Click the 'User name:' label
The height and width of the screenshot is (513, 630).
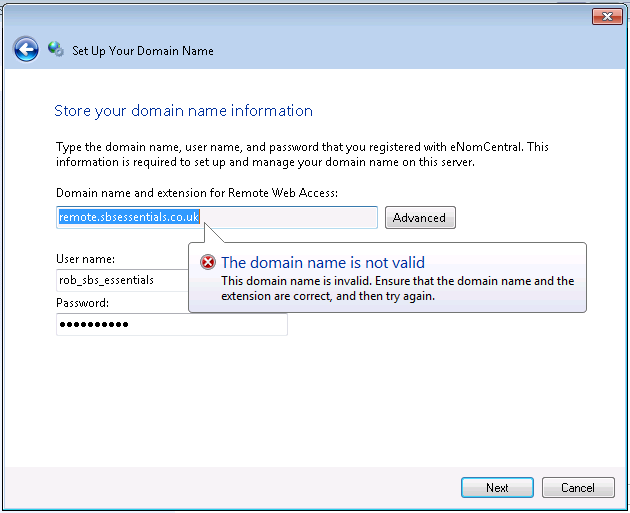click(x=85, y=260)
